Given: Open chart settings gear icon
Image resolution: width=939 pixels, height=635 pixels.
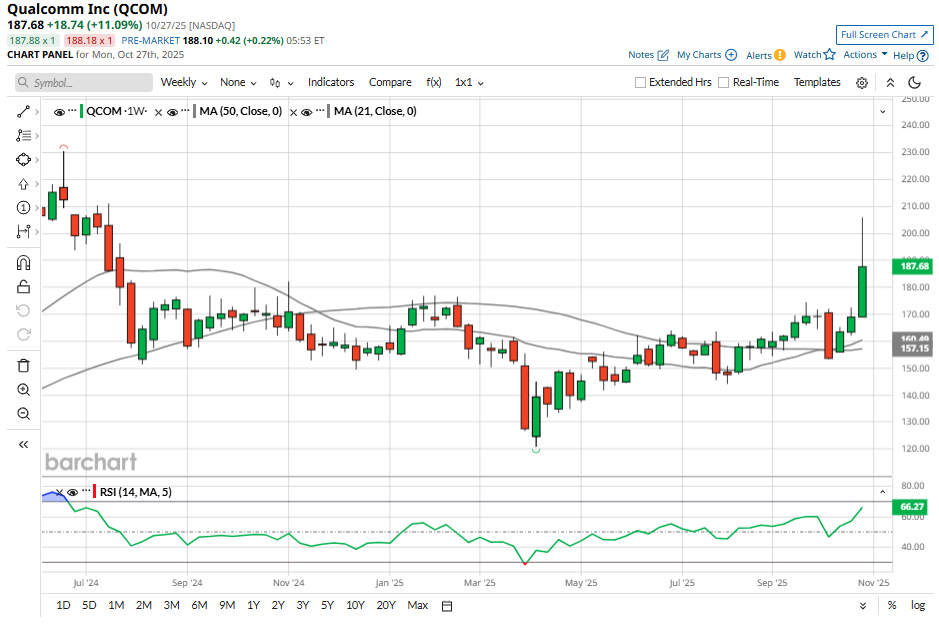Looking at the screenshot, I should pos(862,83).
